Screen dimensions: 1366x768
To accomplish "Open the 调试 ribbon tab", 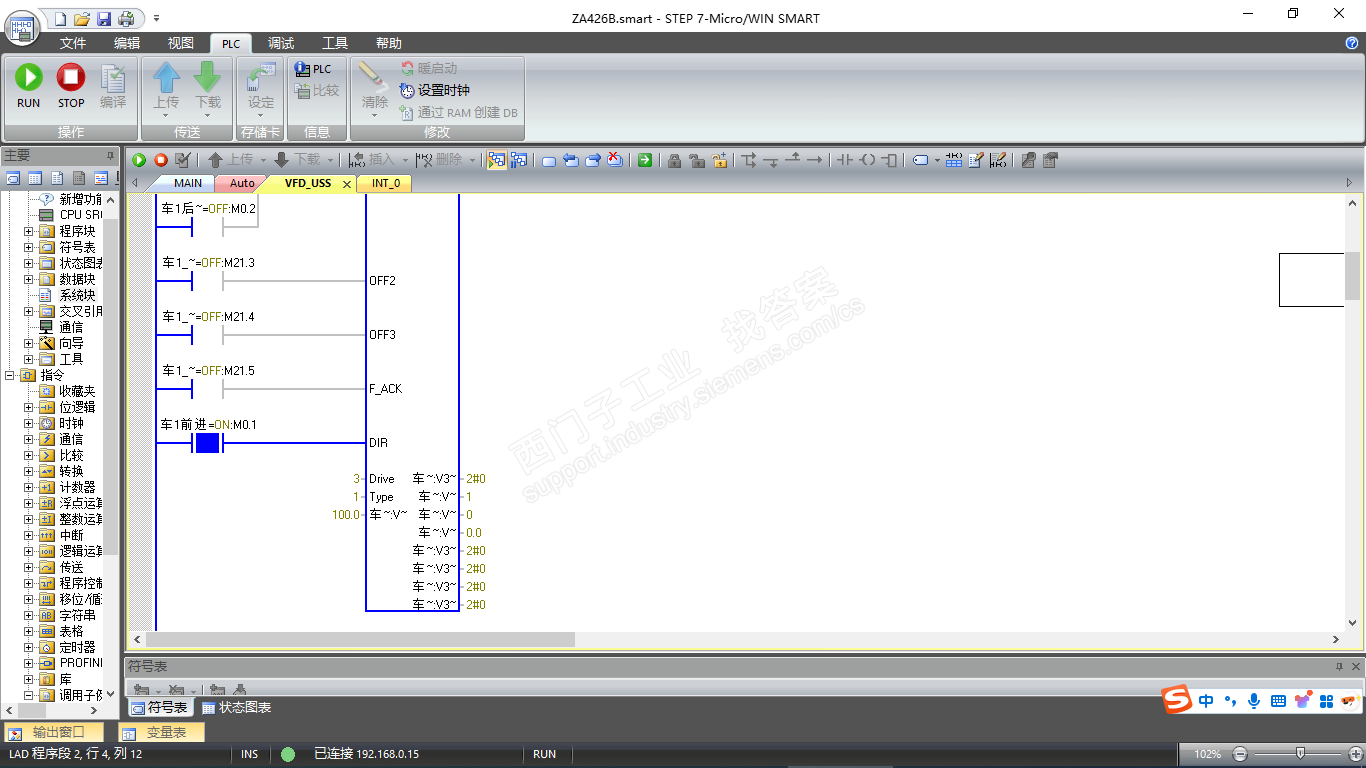I will tap(281, 43).
